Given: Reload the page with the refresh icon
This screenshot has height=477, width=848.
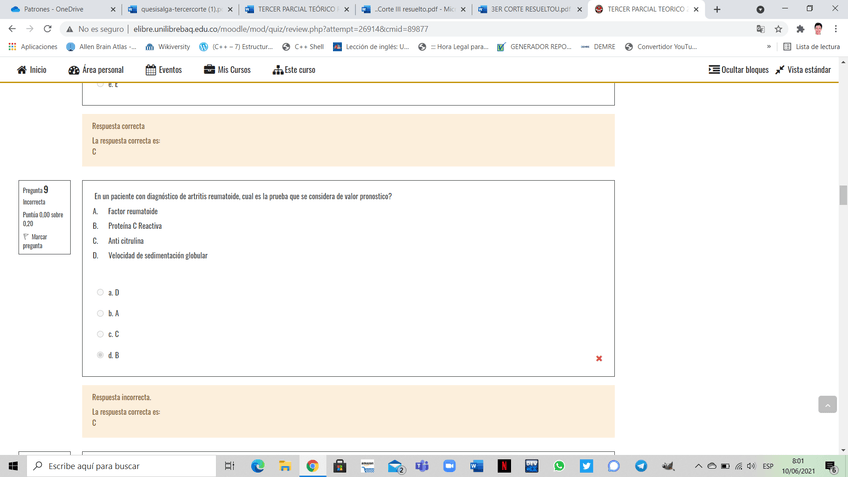Looking at the screenshot, I should tap(48, 29).
